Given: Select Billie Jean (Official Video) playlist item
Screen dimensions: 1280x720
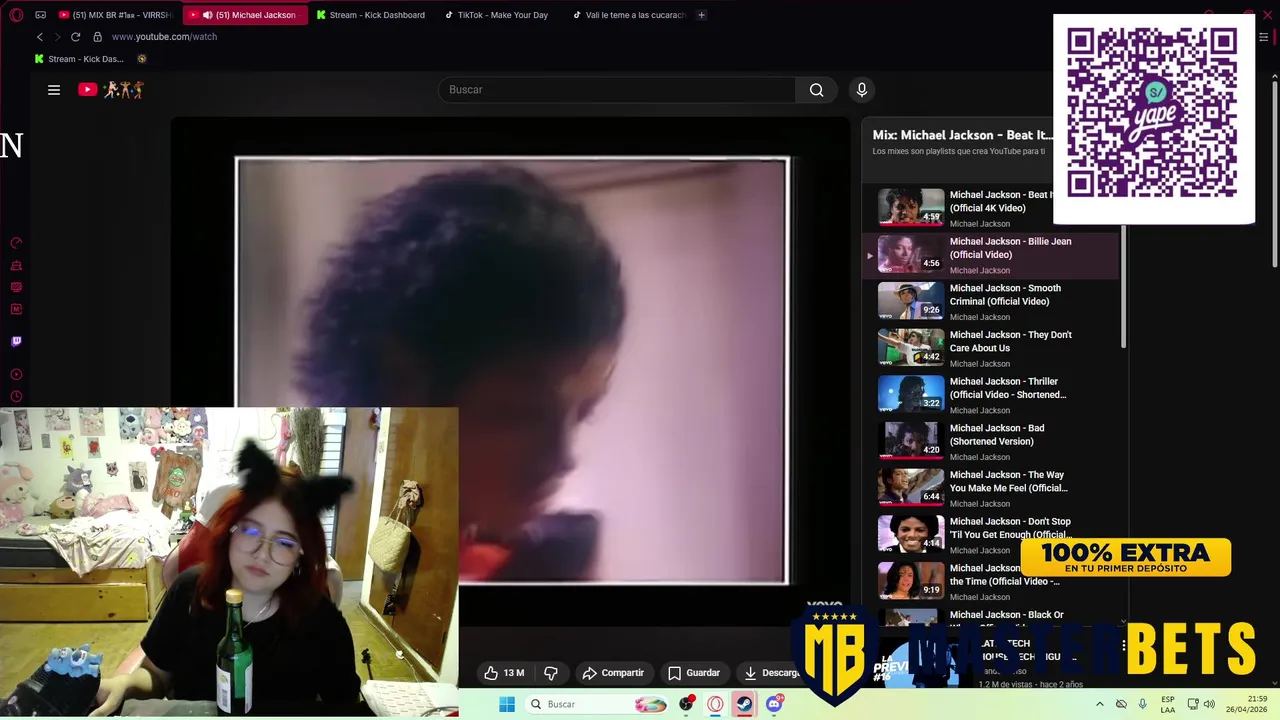Looking at the screenshot, I should (990, 255).
